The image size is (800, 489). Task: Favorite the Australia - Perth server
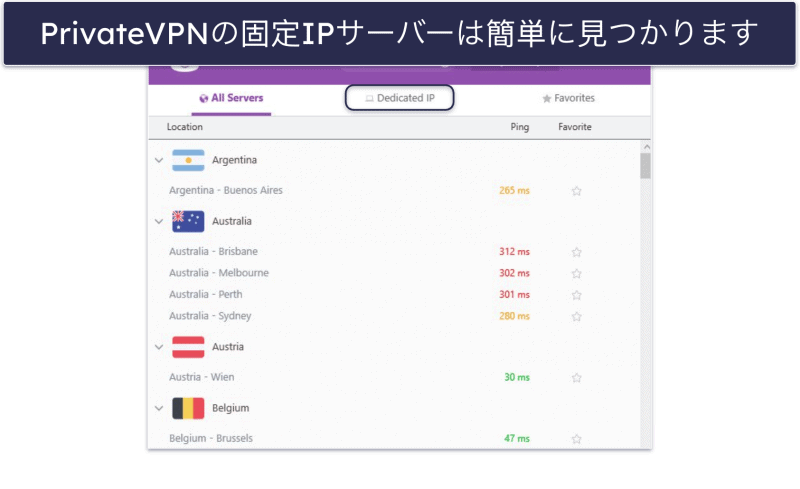577,295
